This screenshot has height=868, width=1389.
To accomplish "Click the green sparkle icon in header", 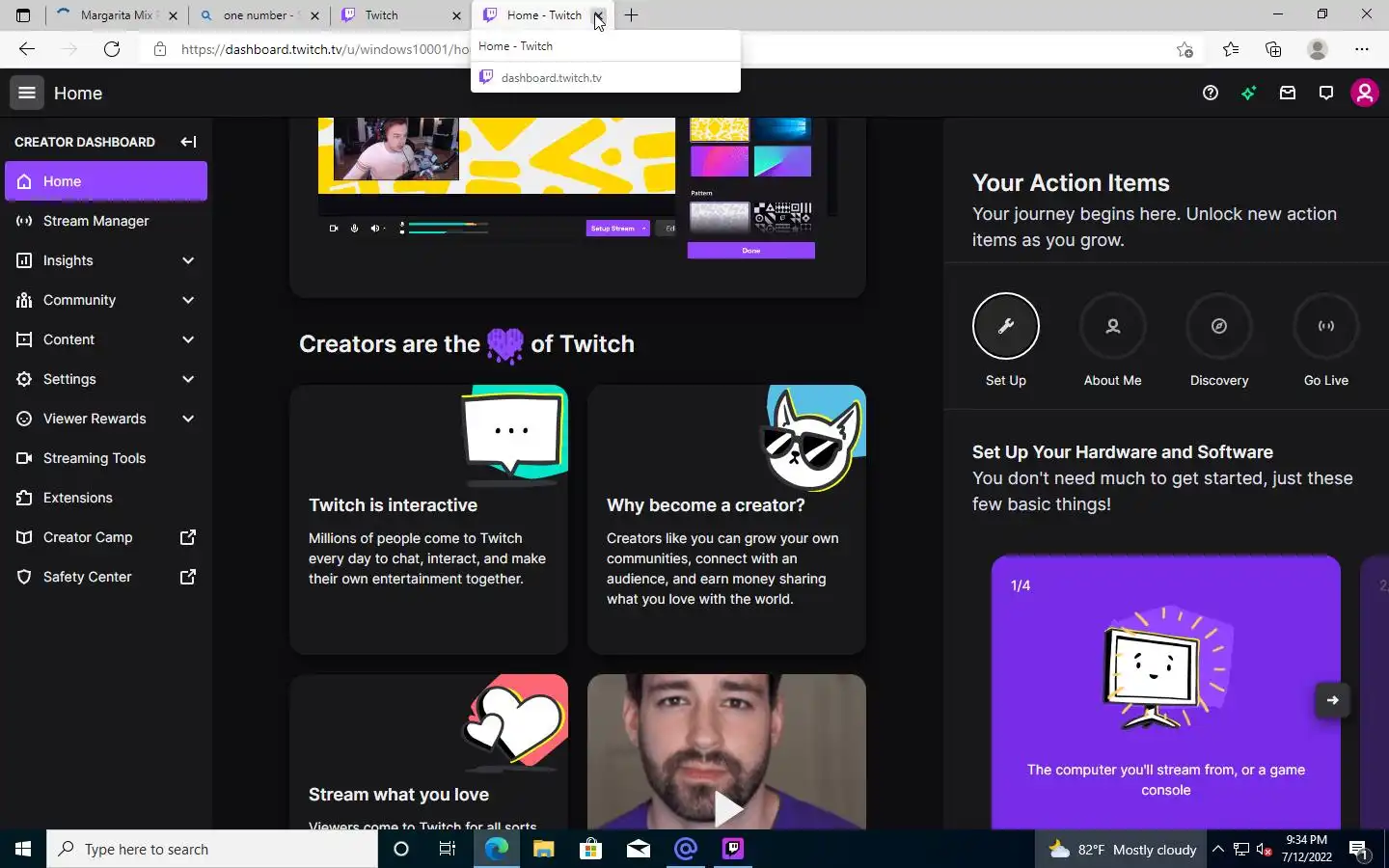I will [1249, 93].
